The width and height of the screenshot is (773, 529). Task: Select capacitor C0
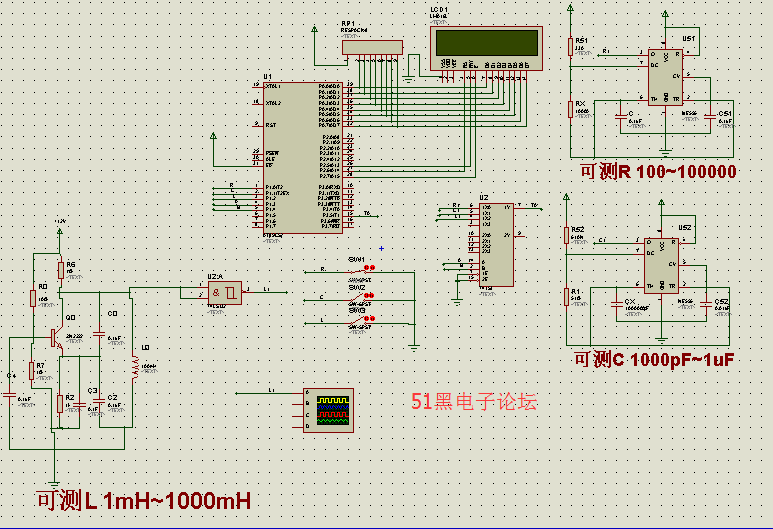[x=99, y=334]
